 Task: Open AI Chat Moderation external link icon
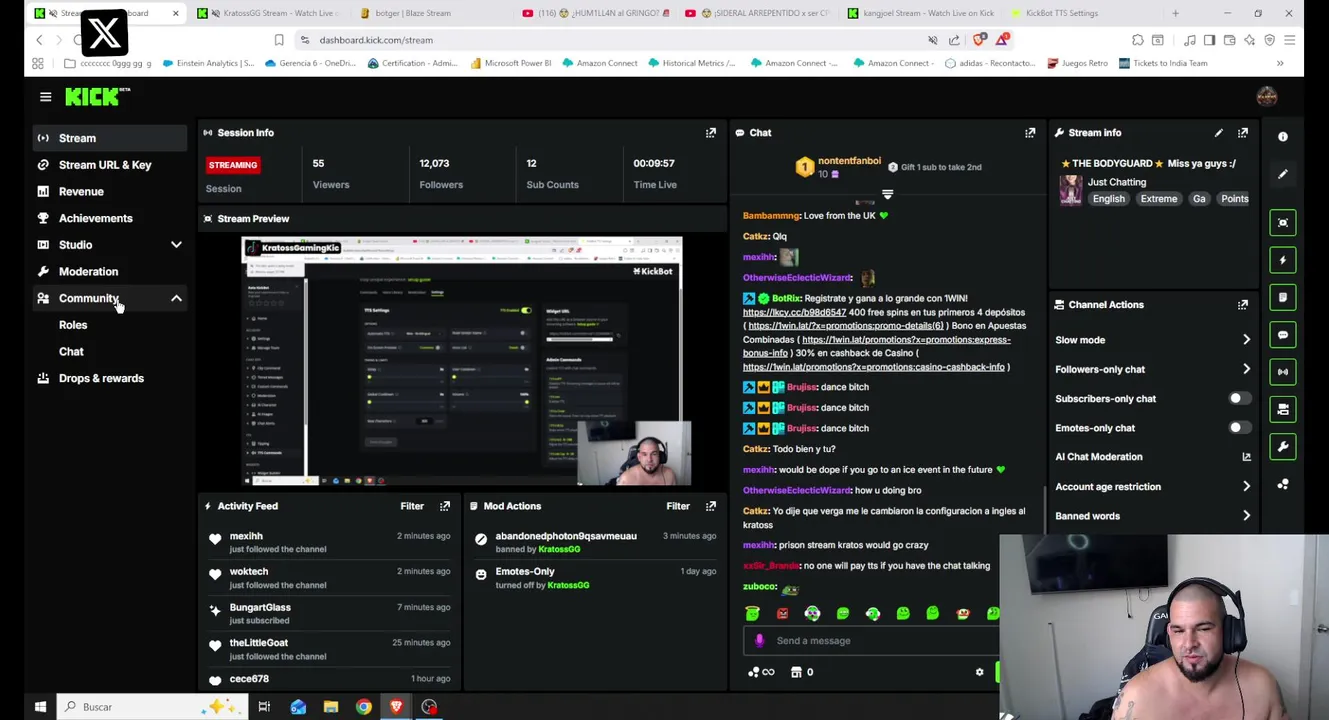[x=1246, y=457]
